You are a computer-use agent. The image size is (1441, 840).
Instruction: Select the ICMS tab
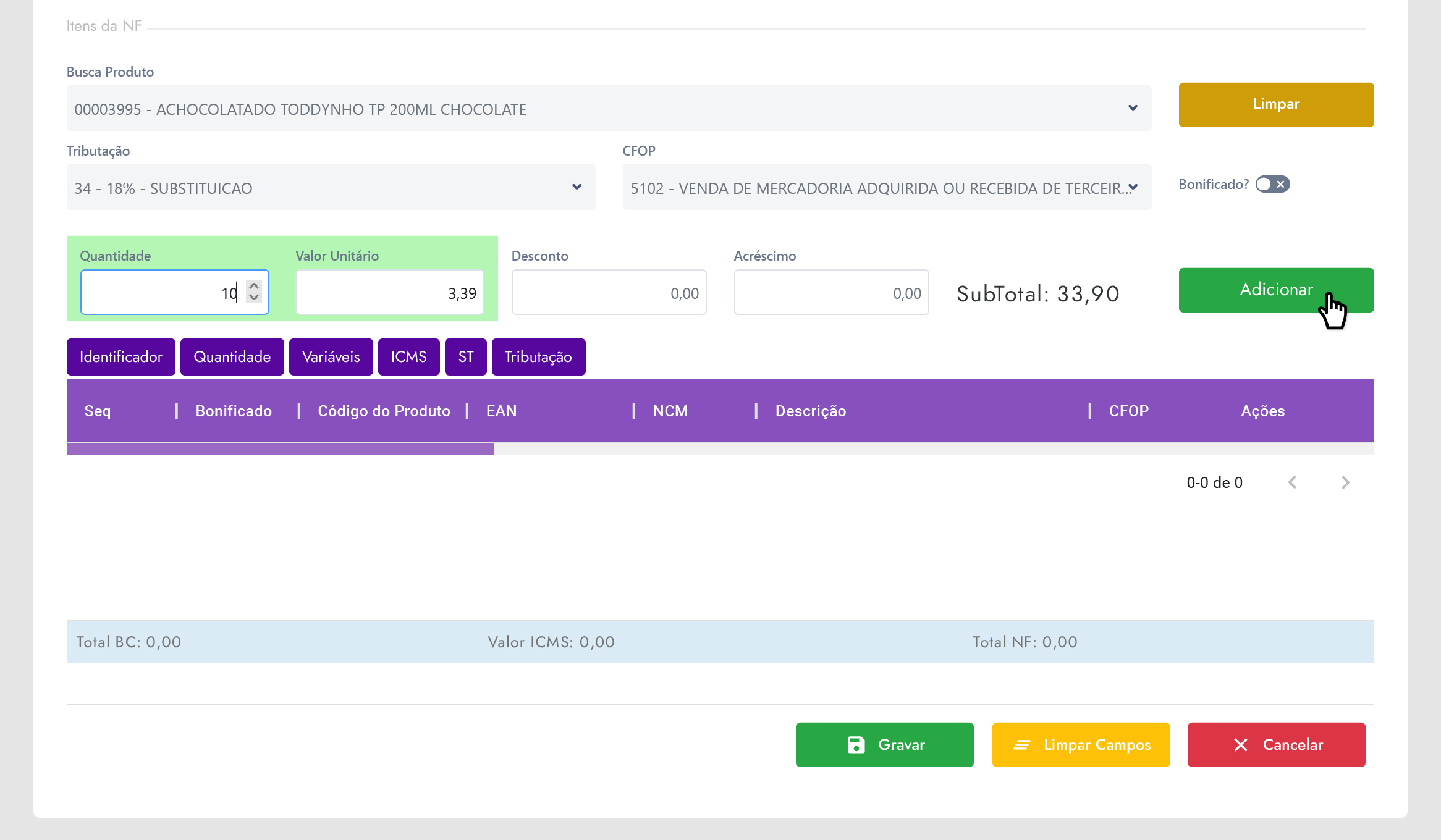(x=408, y=357)
